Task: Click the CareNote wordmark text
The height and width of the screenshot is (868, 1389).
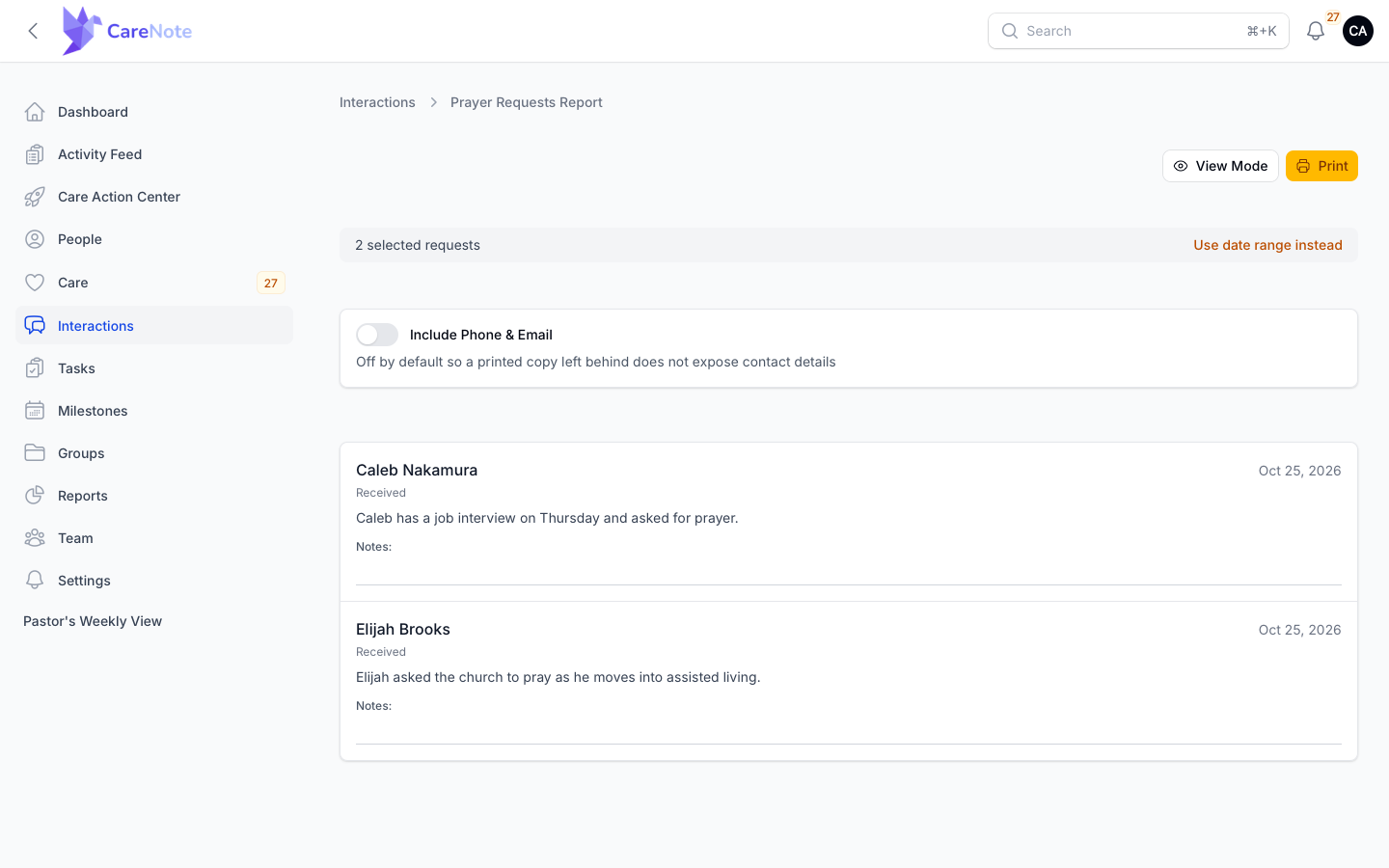Action: click(x=150, y=31)
